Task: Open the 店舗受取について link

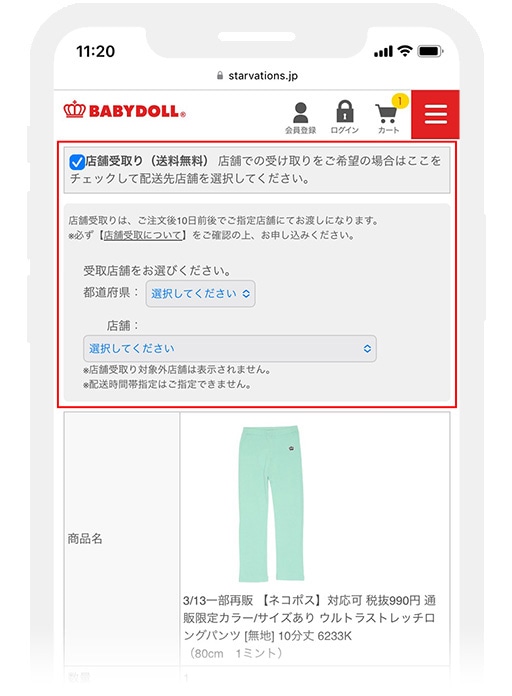Action: (x=143, y=235)
